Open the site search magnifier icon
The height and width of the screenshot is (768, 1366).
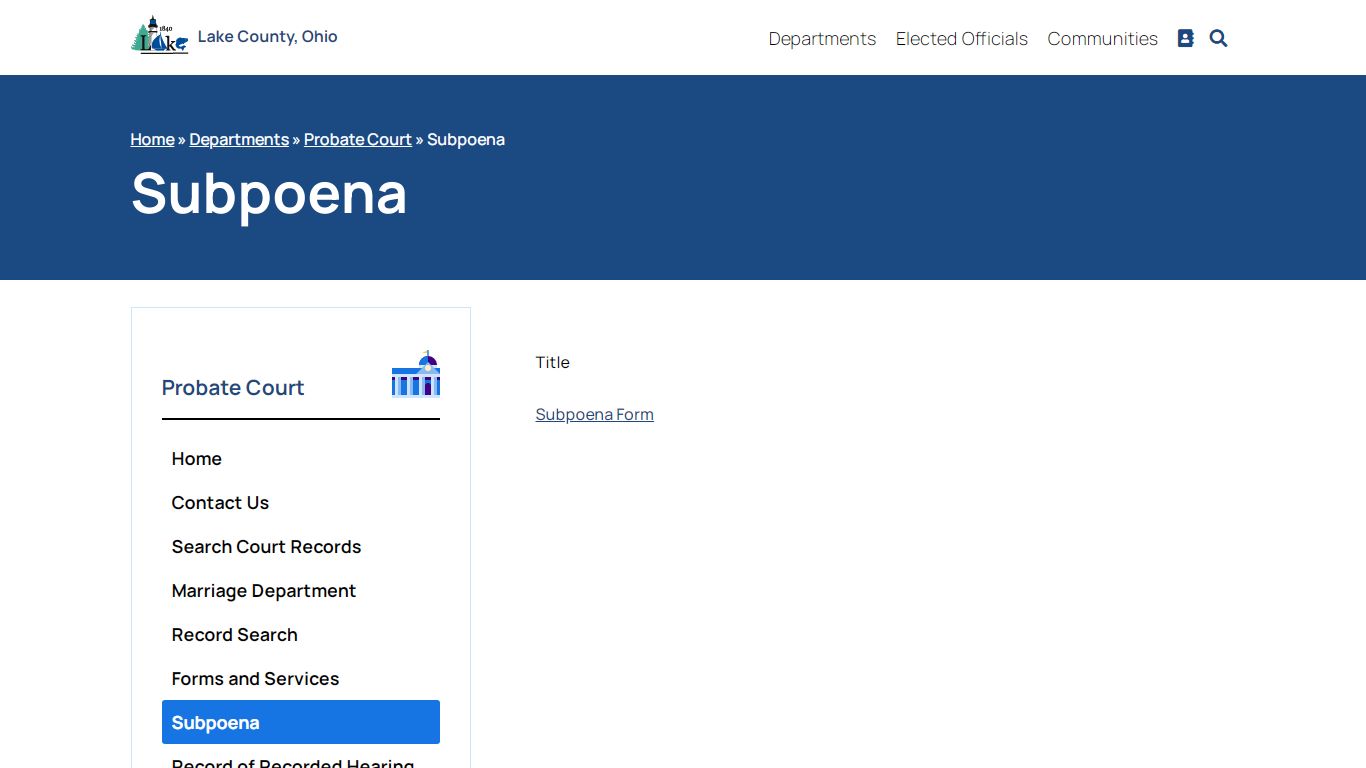pos(1218,38)
